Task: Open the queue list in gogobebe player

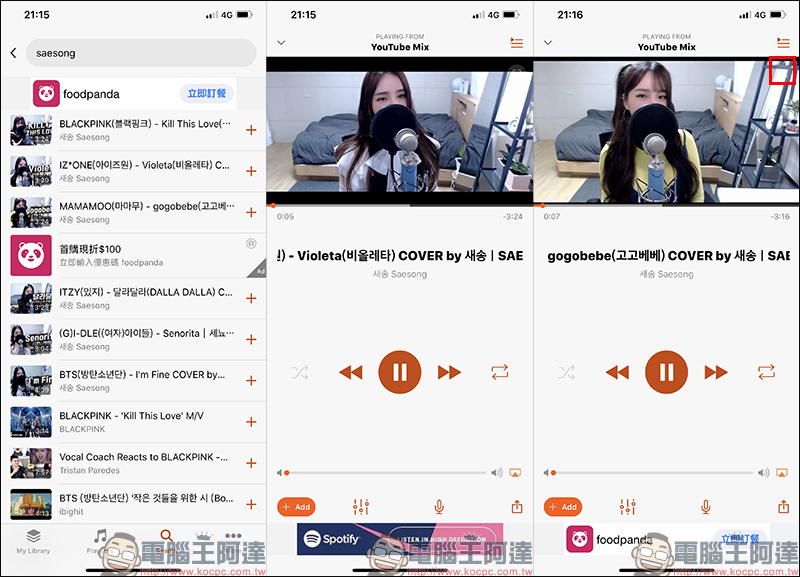Action: [783, 43]
